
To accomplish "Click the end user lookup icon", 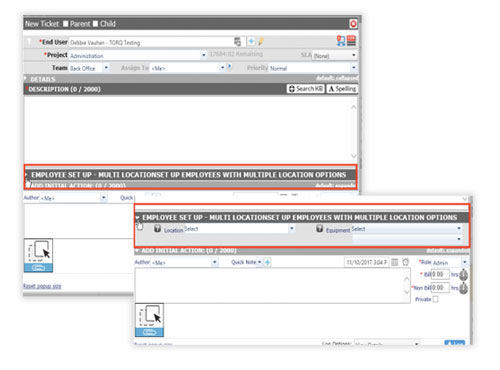I will [x=237, y=42].
